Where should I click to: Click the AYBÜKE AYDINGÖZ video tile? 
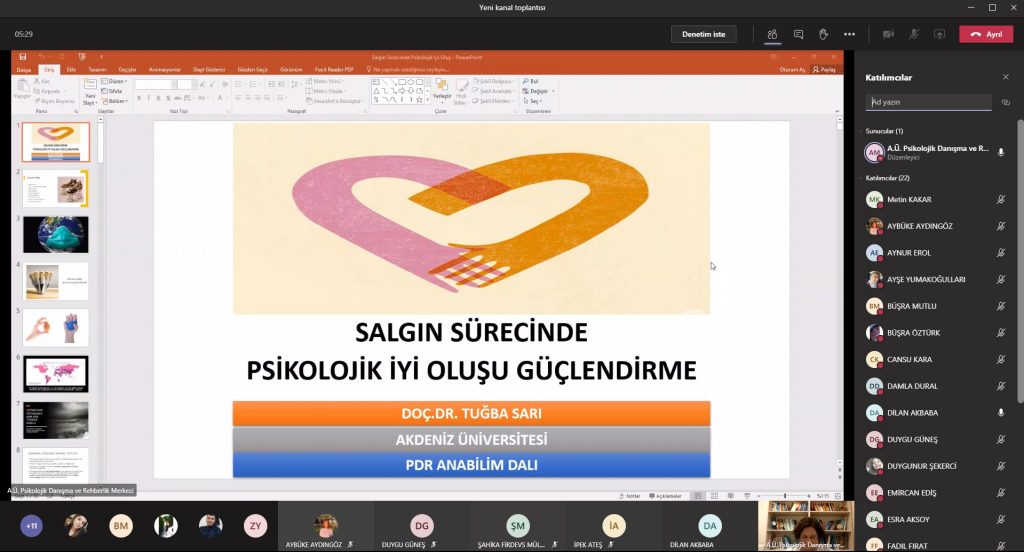pos(325,527)
